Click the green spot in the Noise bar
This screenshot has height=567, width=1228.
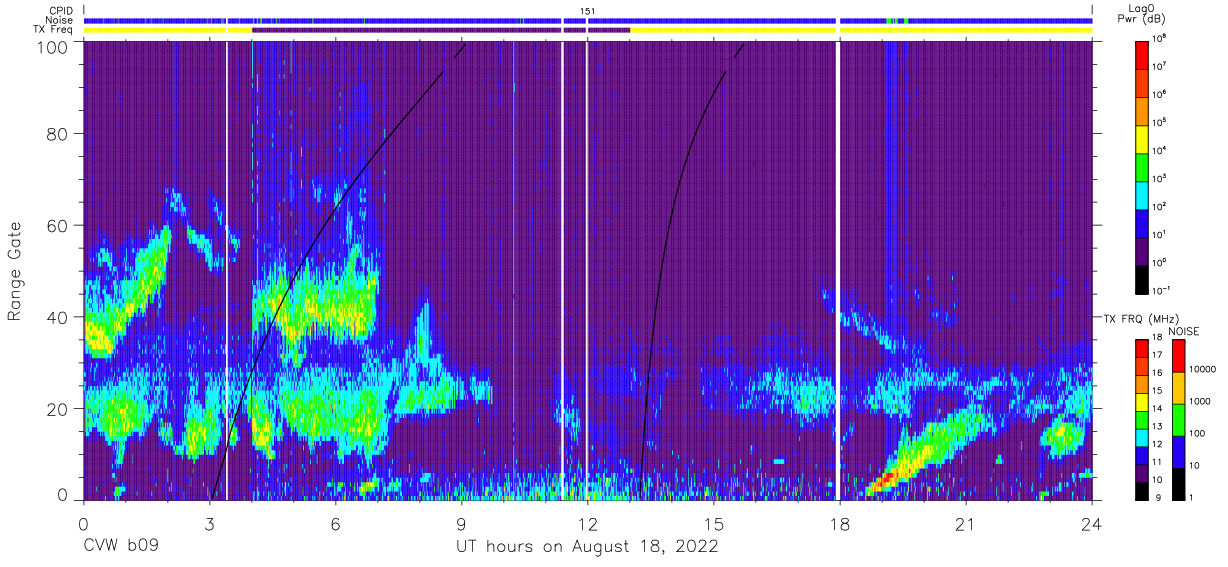click(890, 20)
